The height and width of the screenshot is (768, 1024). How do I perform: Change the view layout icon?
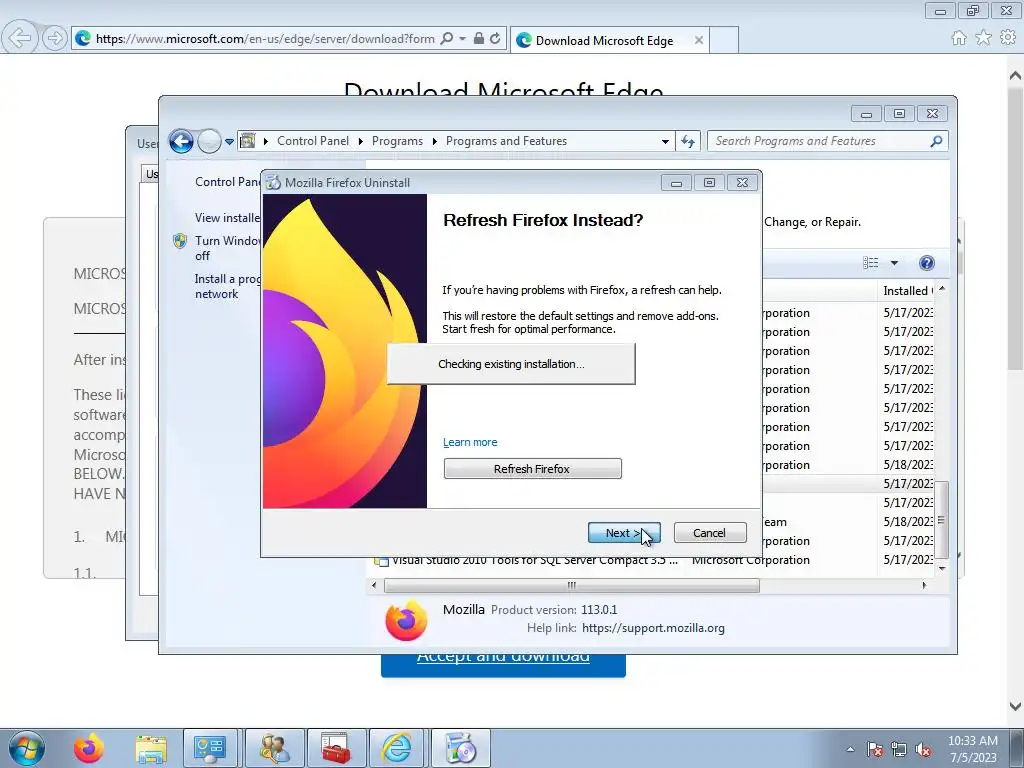[x=871, y=263]
